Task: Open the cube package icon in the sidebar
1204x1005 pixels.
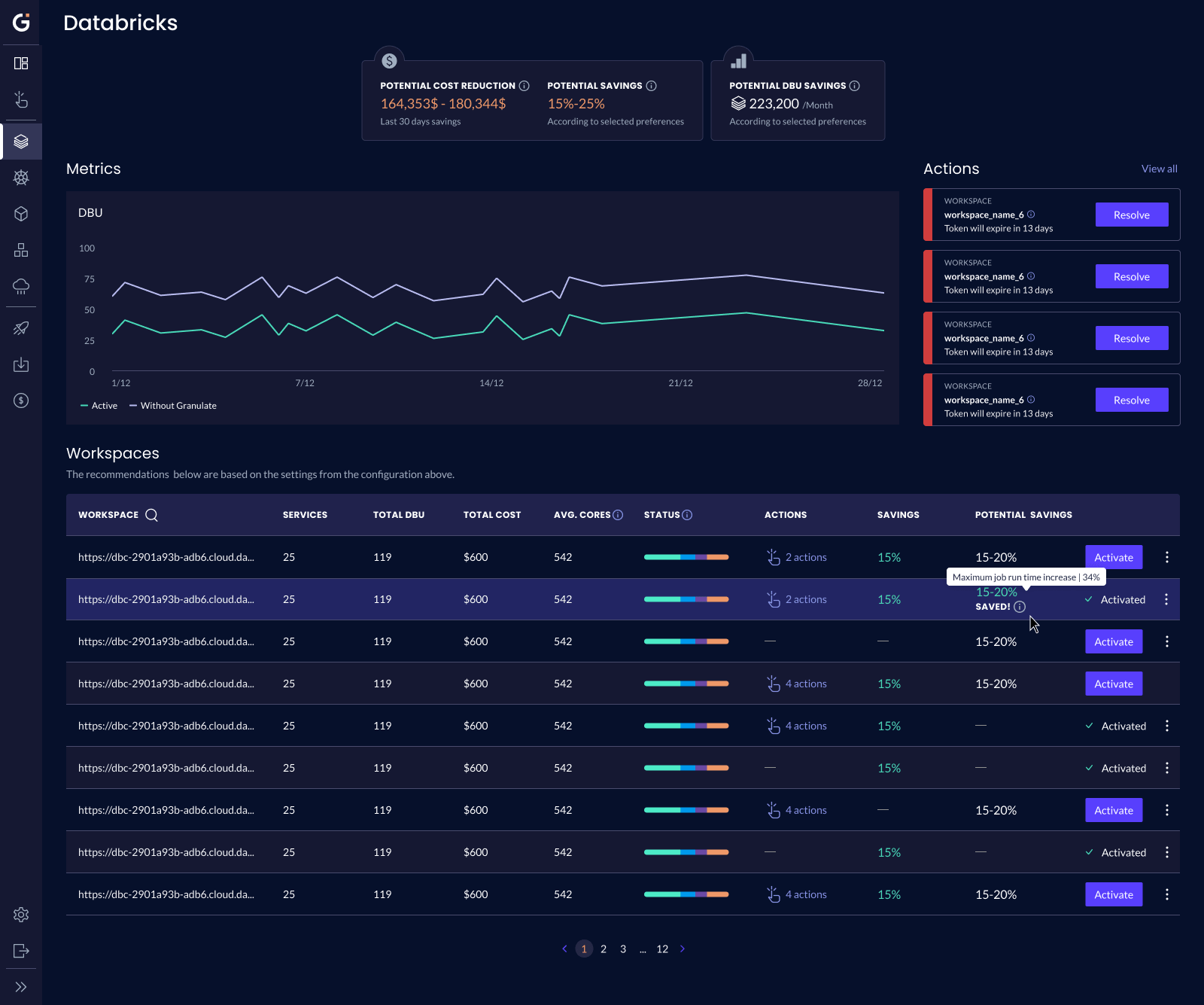Action: (x=20, y=214)
